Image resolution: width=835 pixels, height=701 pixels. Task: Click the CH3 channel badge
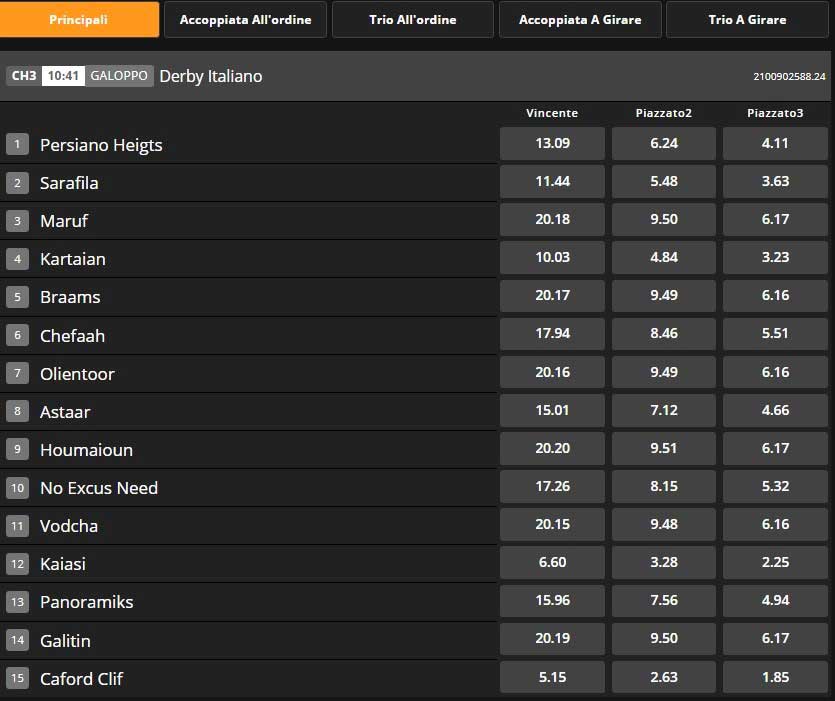tap(24, 76)
